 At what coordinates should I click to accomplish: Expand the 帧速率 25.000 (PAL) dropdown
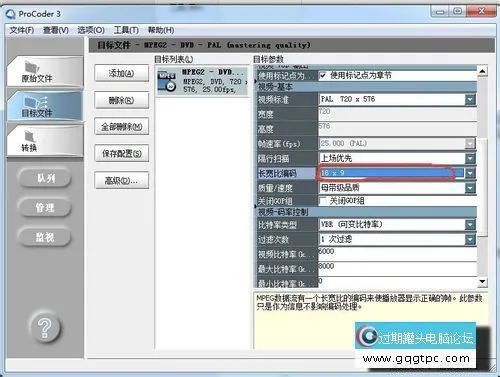coord(470,143)
